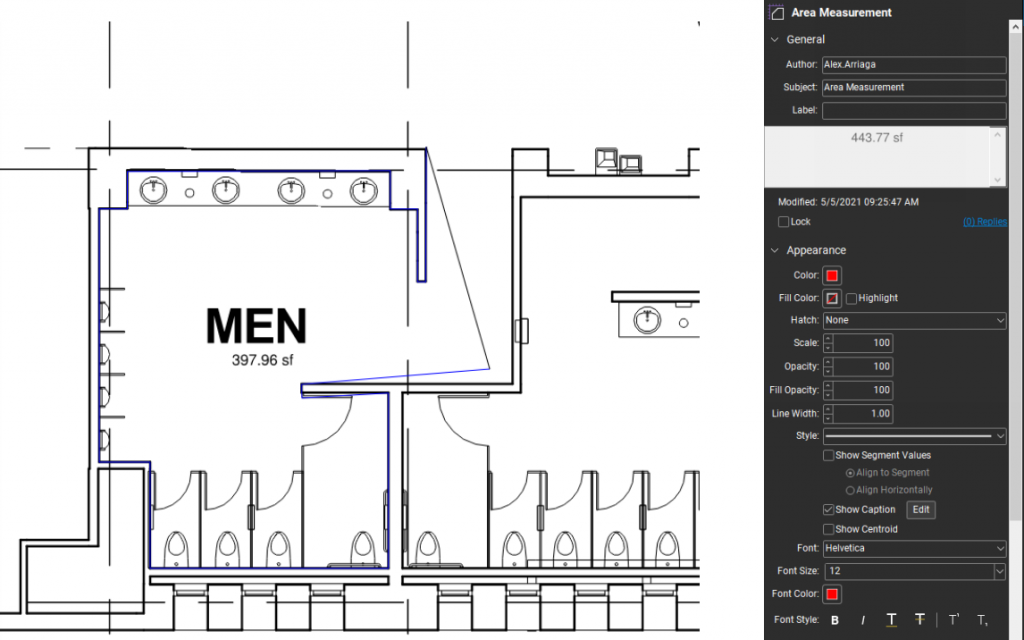
Task: Enable Show Centroid
Action: tap(830, 529)
